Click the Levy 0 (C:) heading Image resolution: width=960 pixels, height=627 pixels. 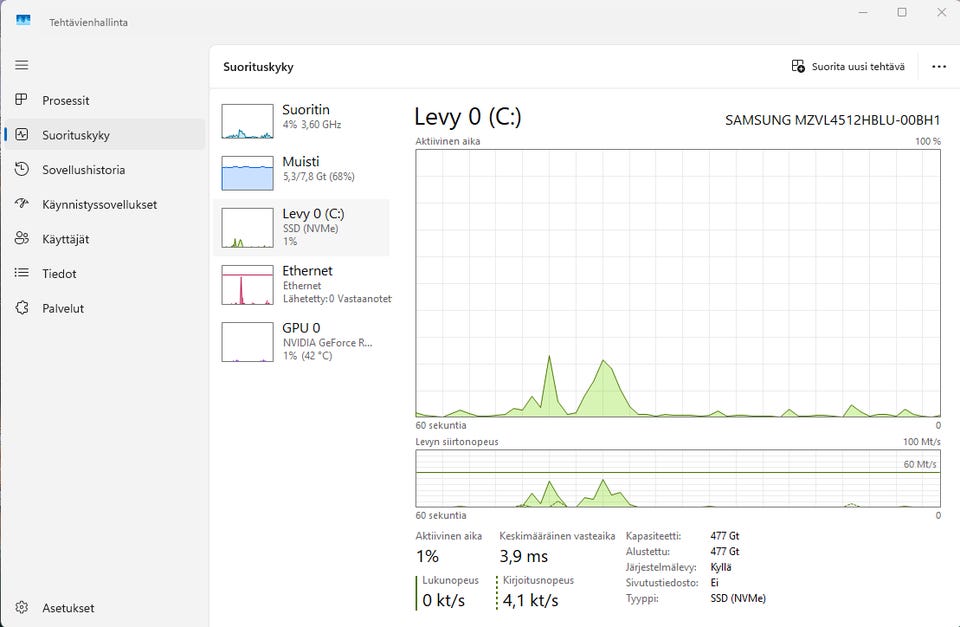[x=468, y=117]
